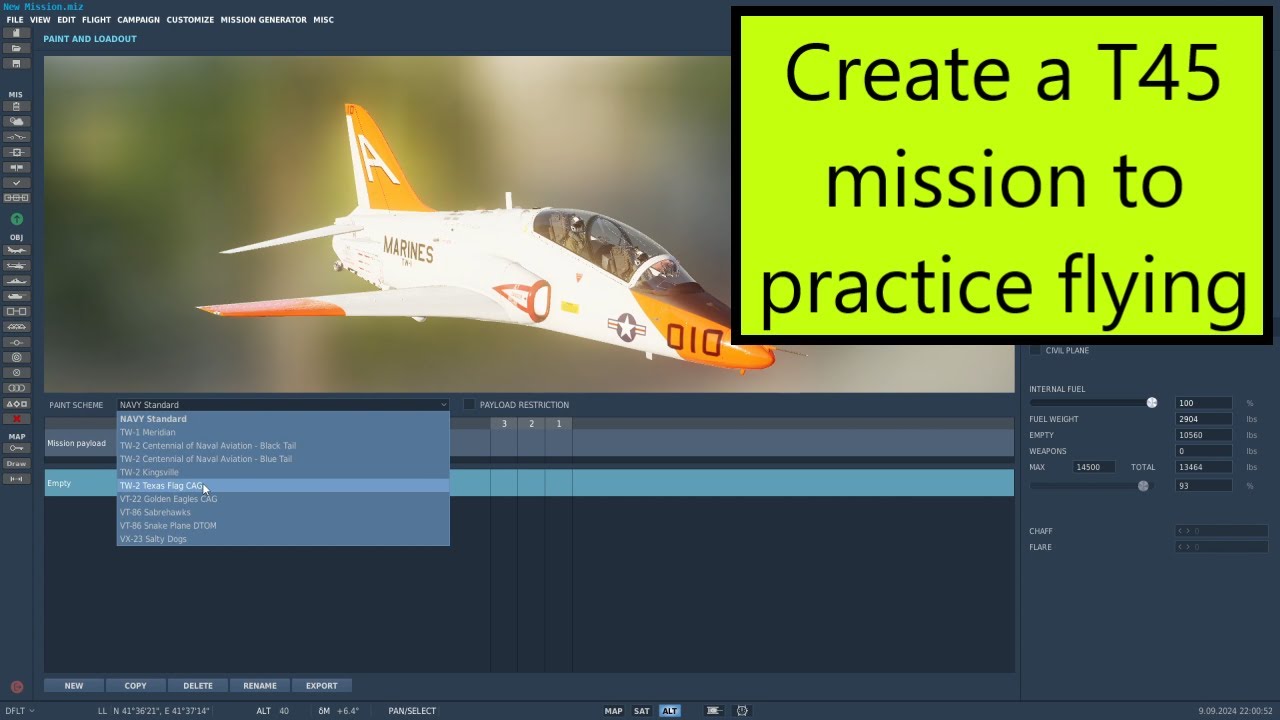
Task: Click the DELETE payload button
Action: 198,686
